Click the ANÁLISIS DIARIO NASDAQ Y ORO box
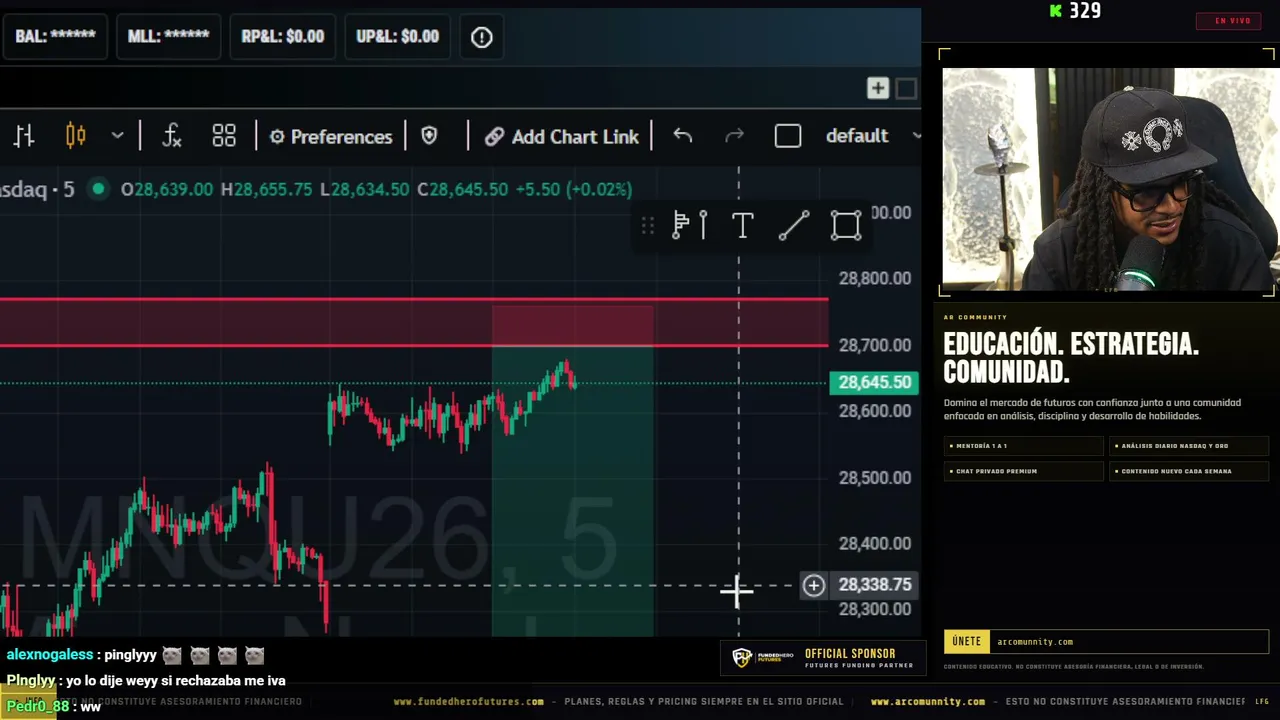Screen dimensions: 1280x720 [1189, 446]
